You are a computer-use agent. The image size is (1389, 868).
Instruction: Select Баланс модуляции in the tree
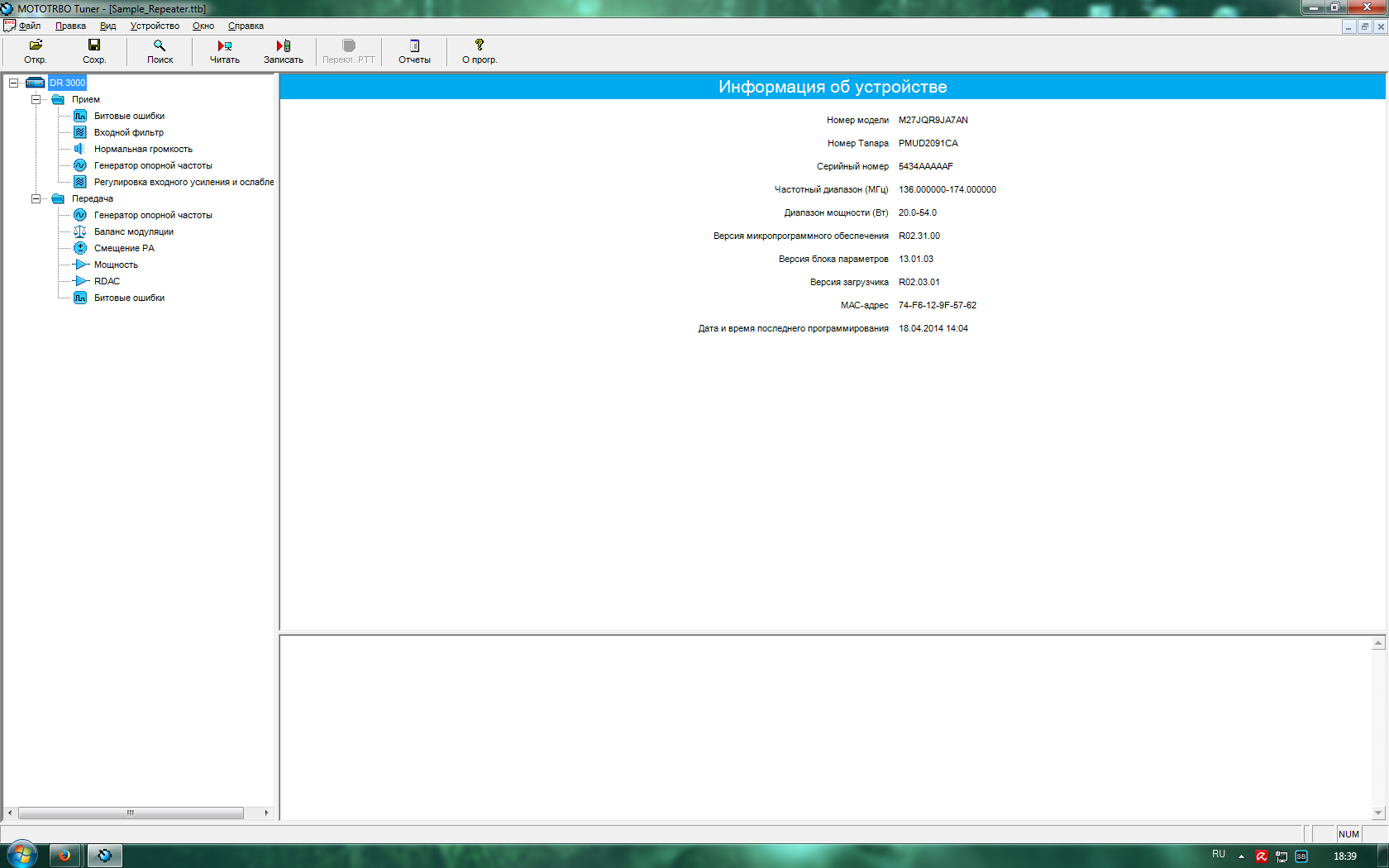(133, 231)
